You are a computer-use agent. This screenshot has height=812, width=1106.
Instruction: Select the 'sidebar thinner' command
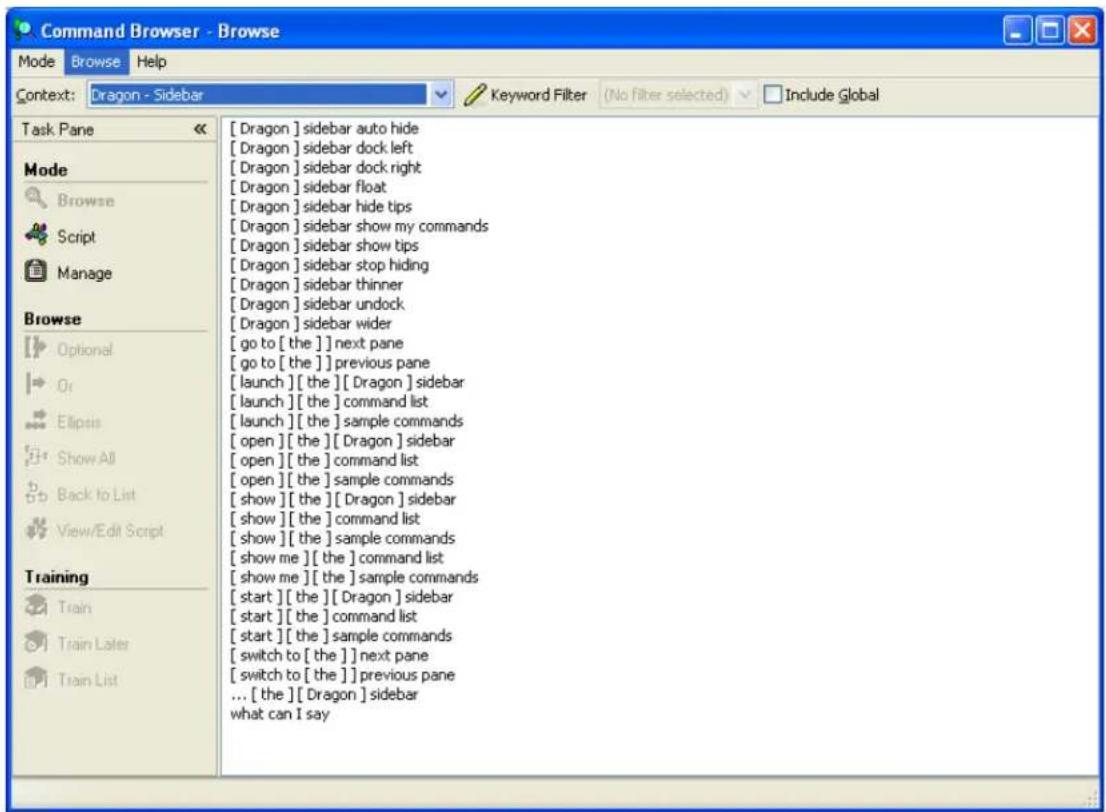[x=317, y=285]
